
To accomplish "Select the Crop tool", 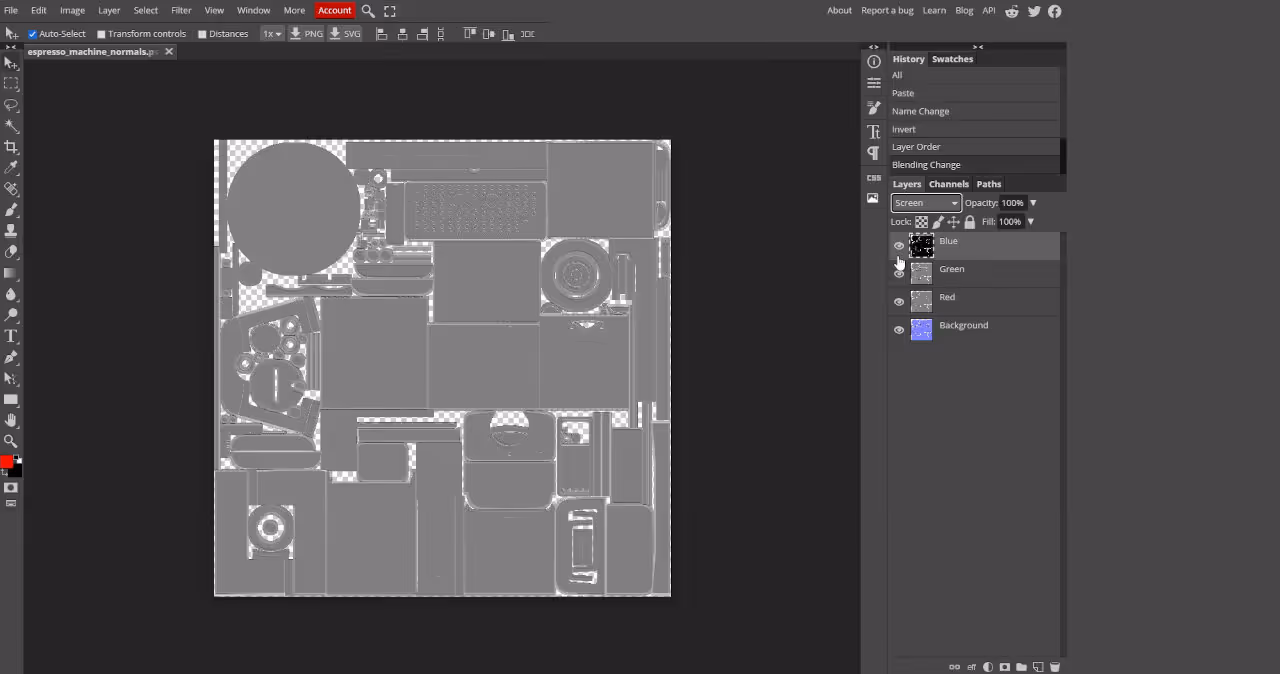I will (12, 147).
